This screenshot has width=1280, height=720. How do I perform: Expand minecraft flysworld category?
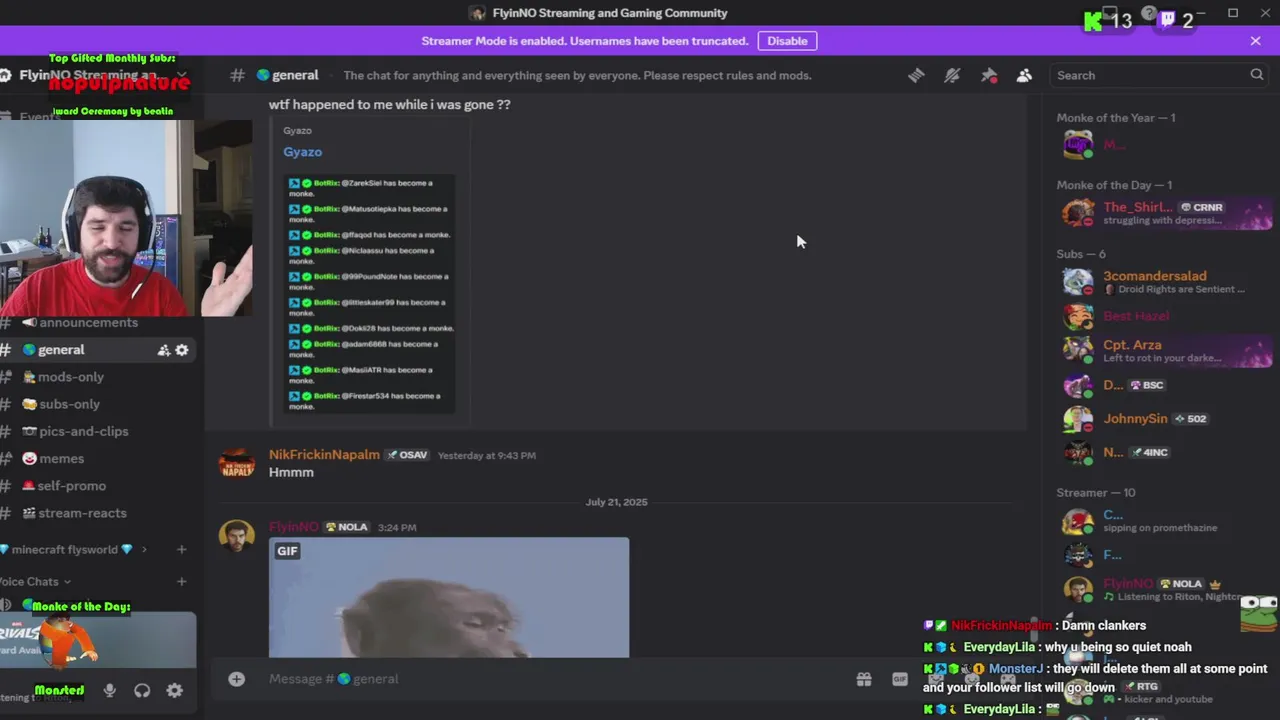click(72, 549)
